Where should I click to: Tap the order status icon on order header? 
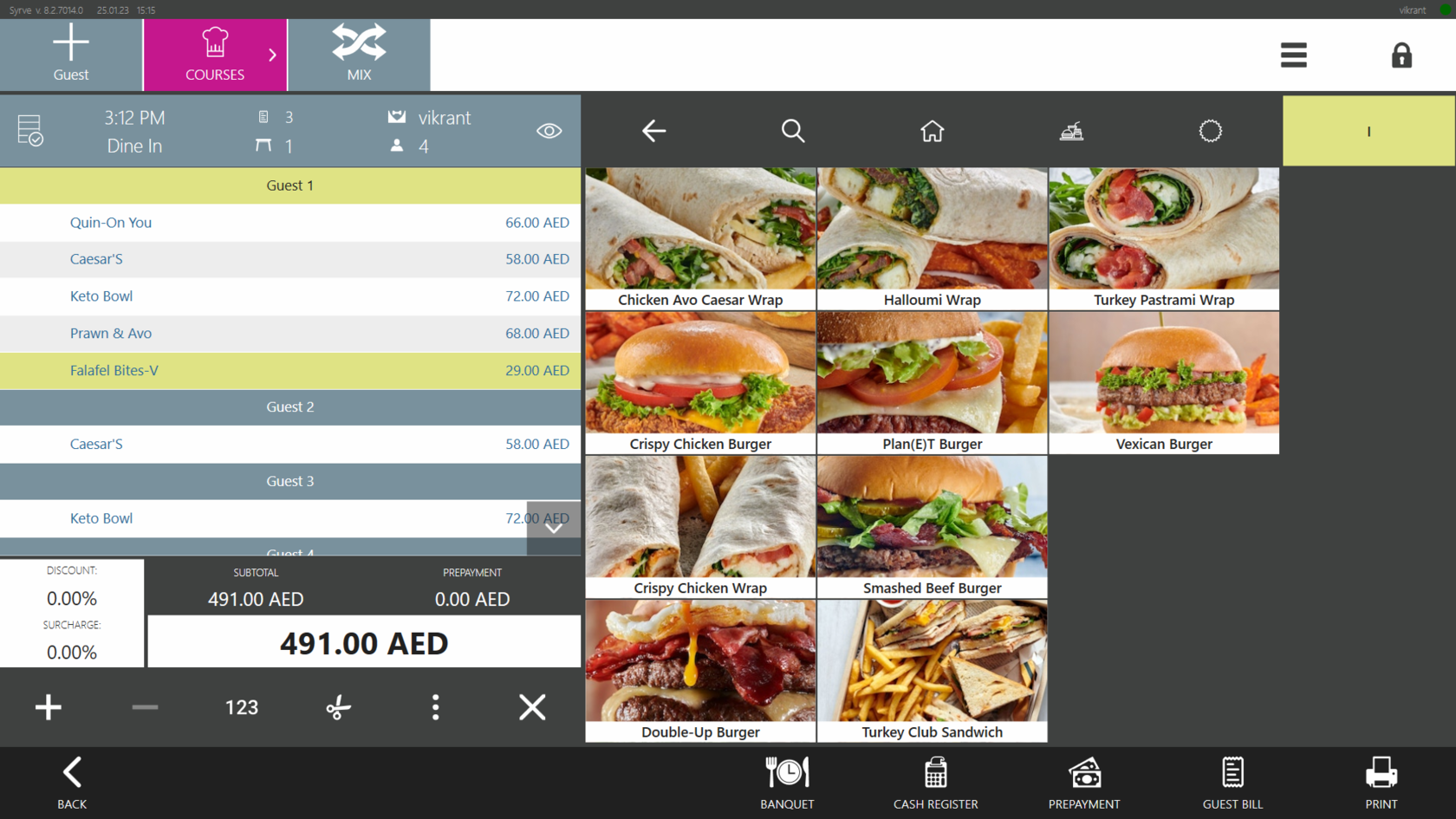pos(29,131)
